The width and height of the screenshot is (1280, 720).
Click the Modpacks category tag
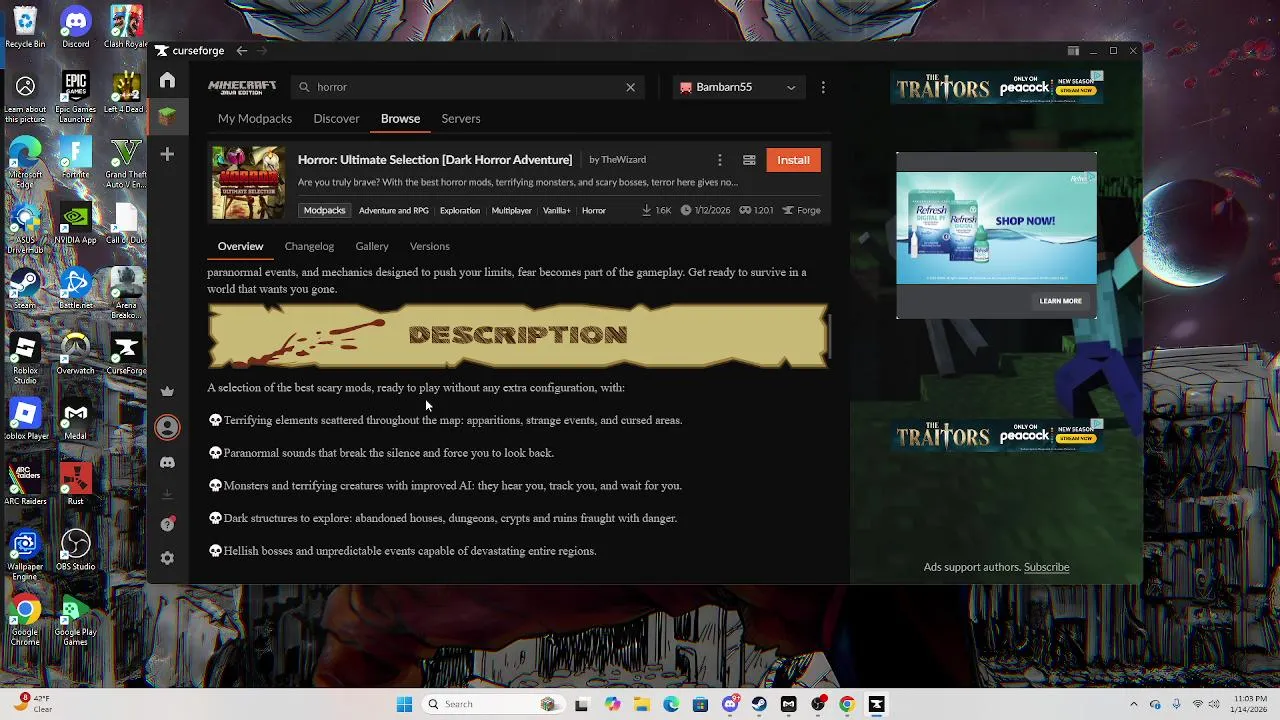324,210
